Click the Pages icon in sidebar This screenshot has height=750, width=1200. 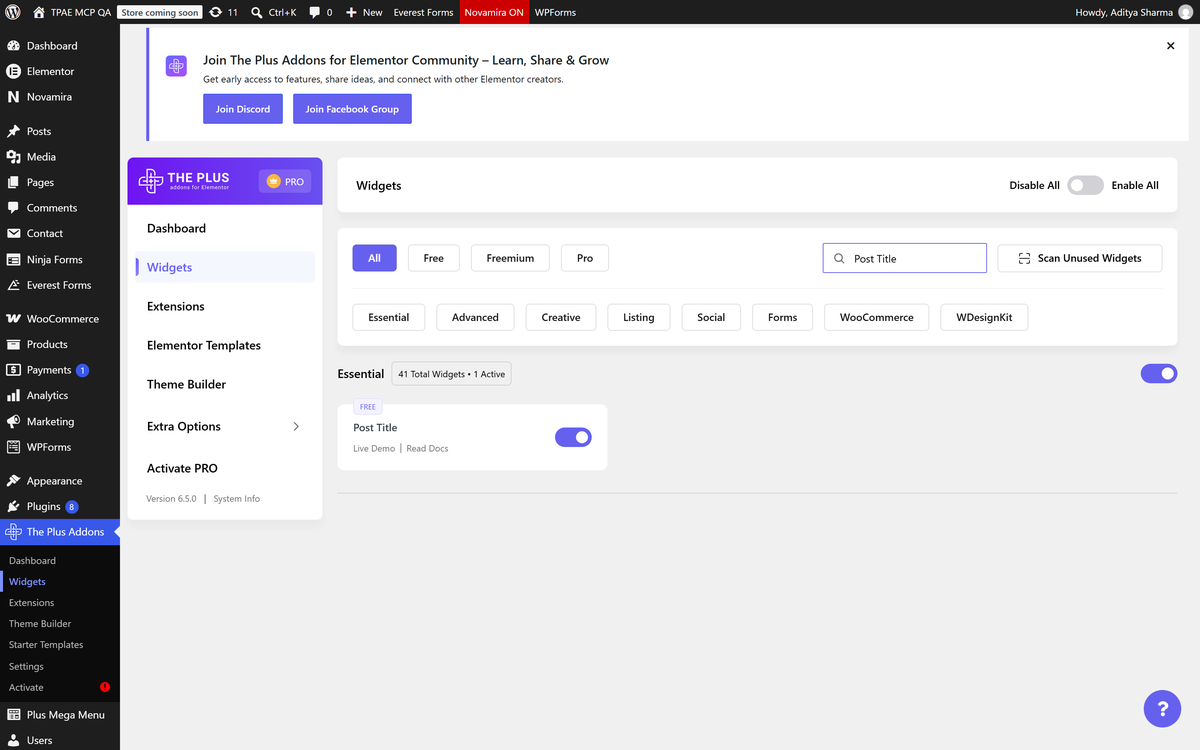pos(13,182)
